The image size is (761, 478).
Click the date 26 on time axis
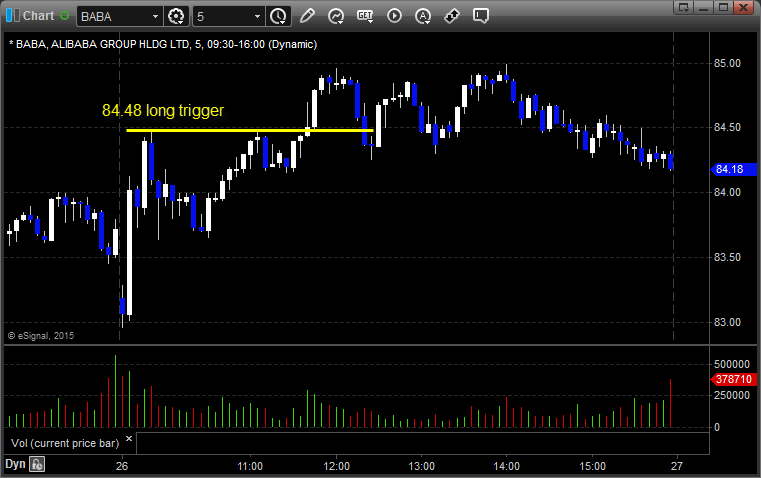tap(122, 466)
